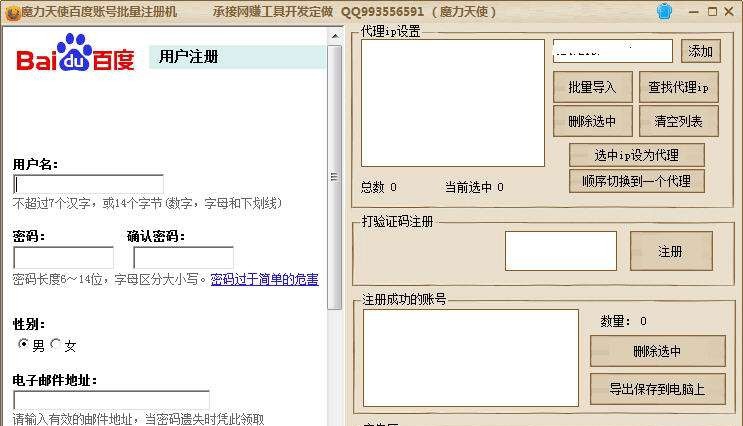Click 删除选中 in proxy settings
Screen dimensions: 743x426
593,121
